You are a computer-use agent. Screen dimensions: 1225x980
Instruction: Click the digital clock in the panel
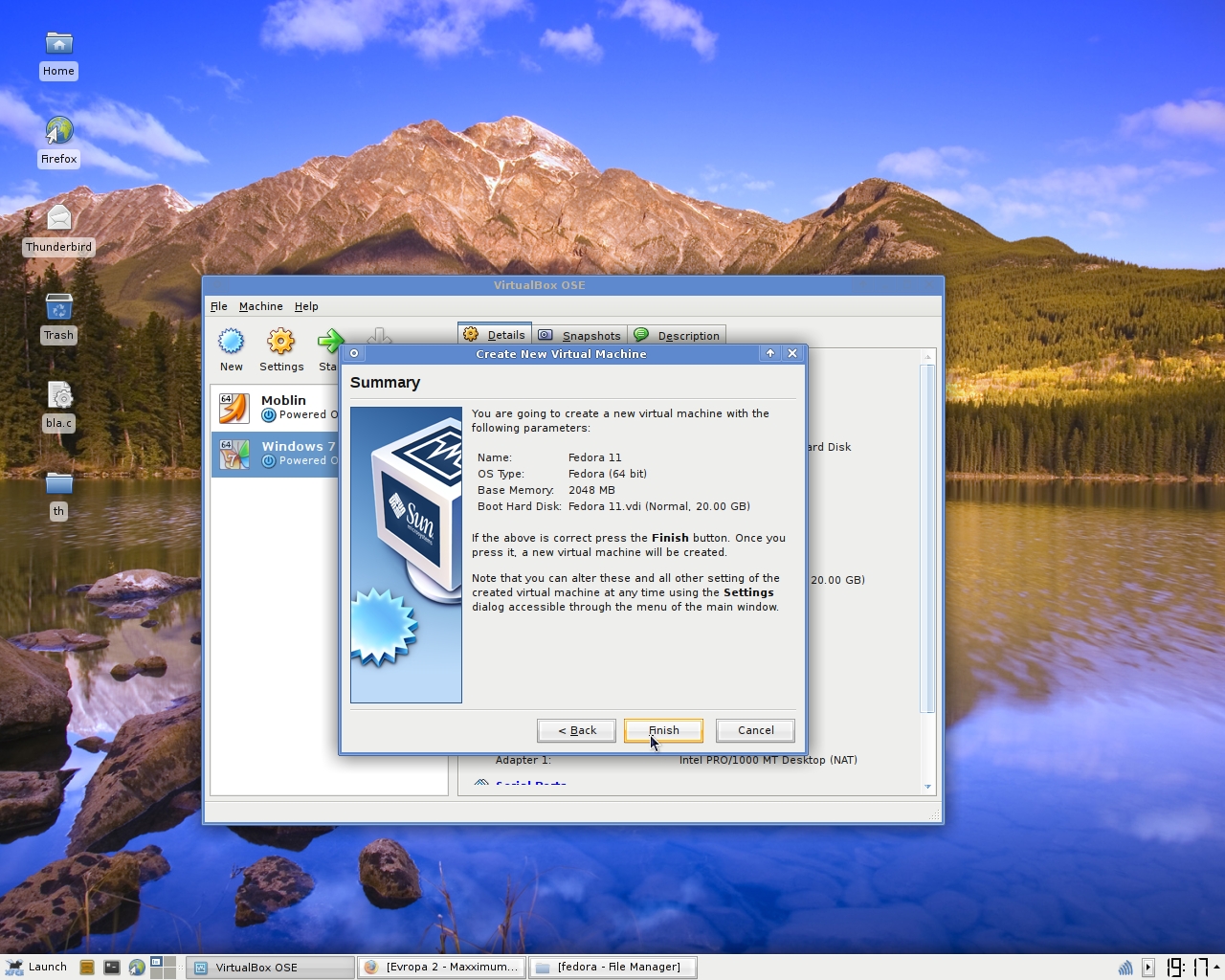pos(1186,968)
